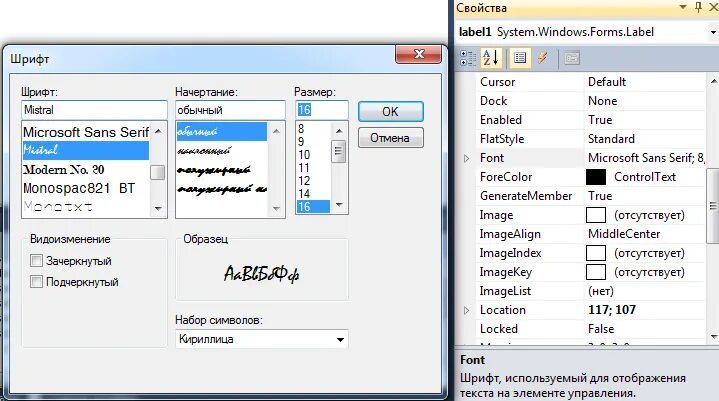Image resolution: width=719 pixels, height=401 pixels.
Task: Click the Properties grid scrollbar thumb
Action: (713, 206)
